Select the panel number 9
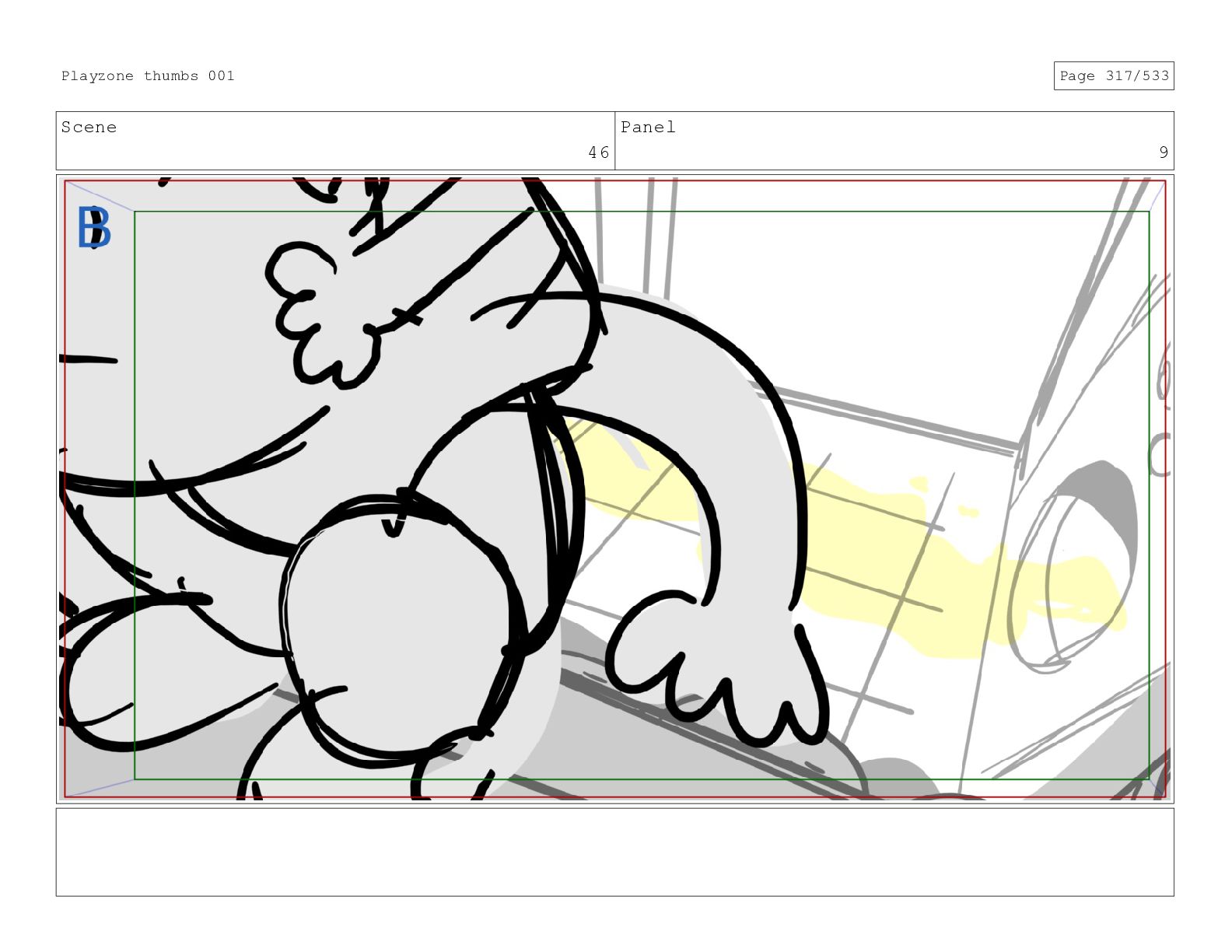This screenshot has width=1232, height=952. (x=1163, y=152)
